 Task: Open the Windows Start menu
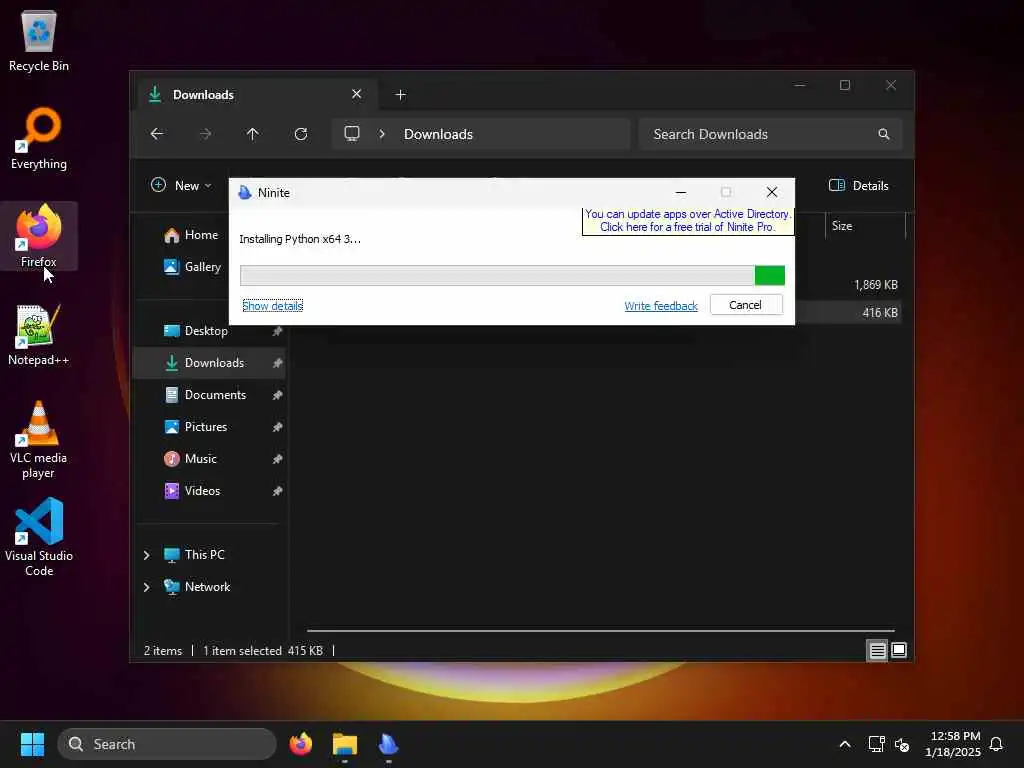(x=32, y=744)
